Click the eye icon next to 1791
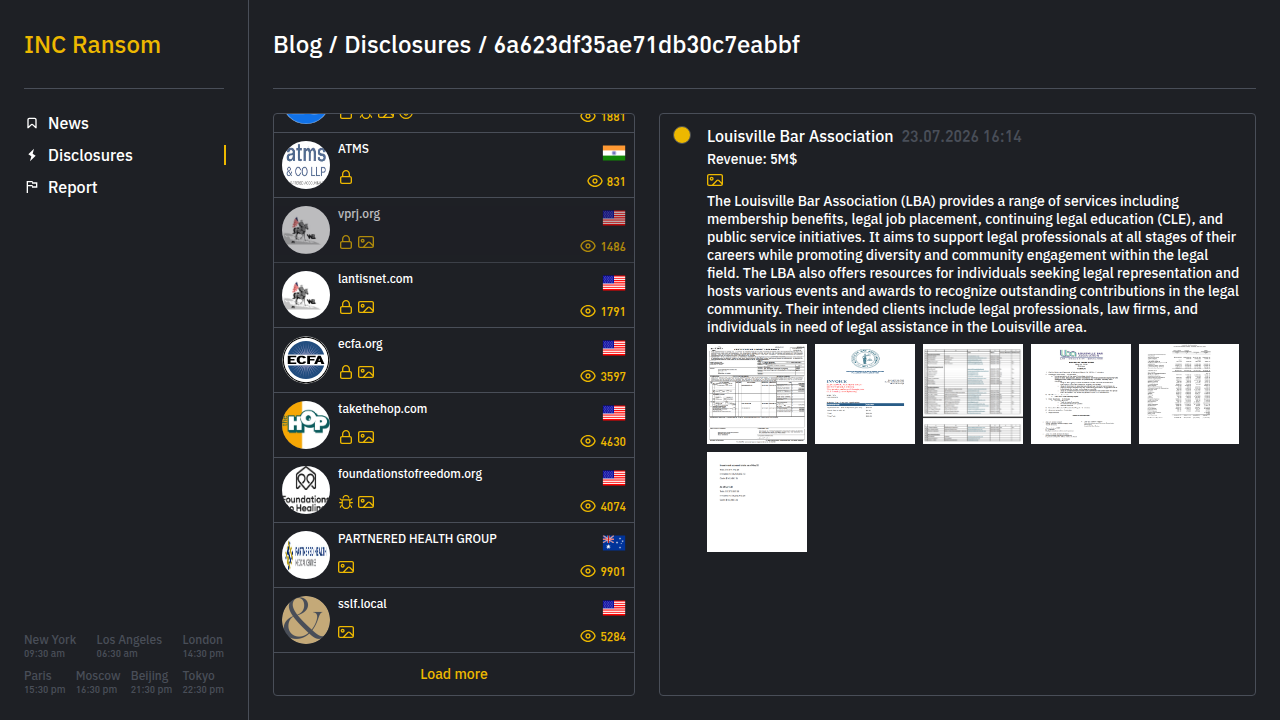This screenshot has width=1280, height=720. (588, 311)
